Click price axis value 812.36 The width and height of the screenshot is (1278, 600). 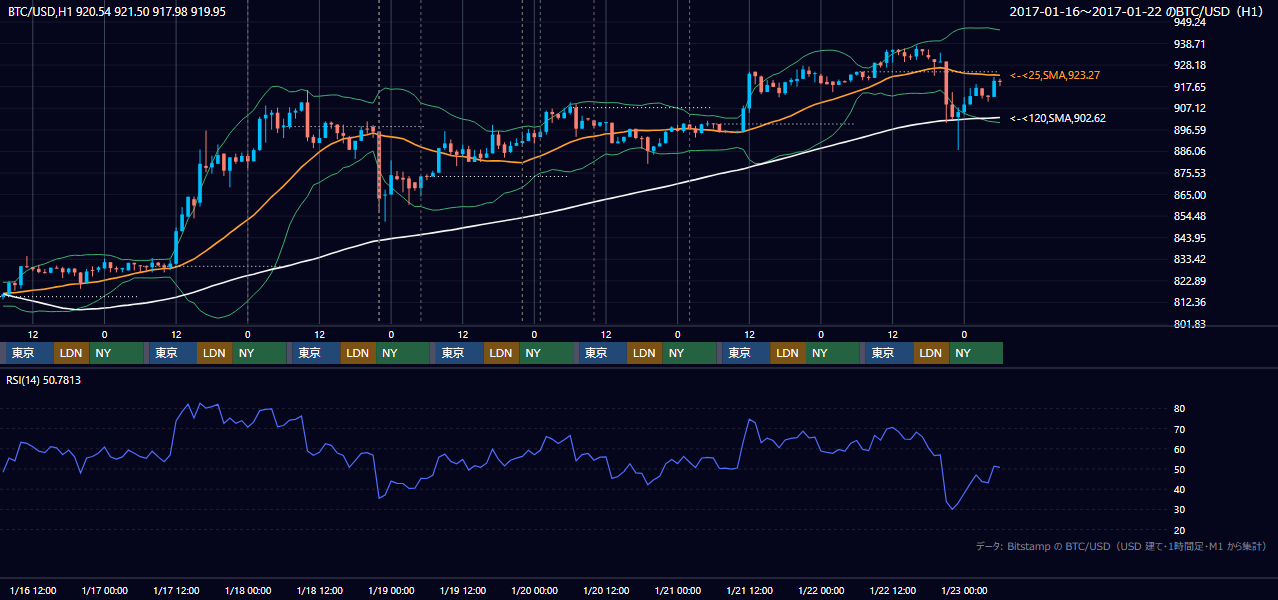[1189, 302]
